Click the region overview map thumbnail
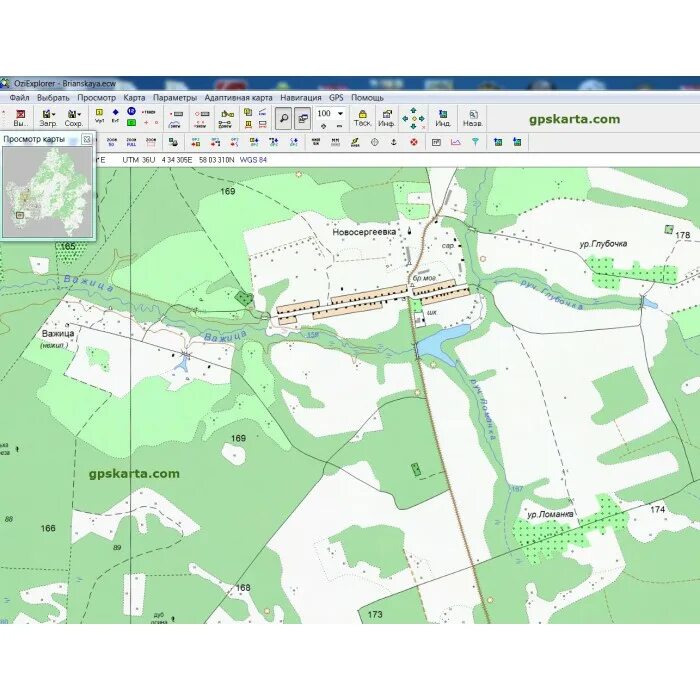This screenshot has width=700, height=700. (48, 192)
